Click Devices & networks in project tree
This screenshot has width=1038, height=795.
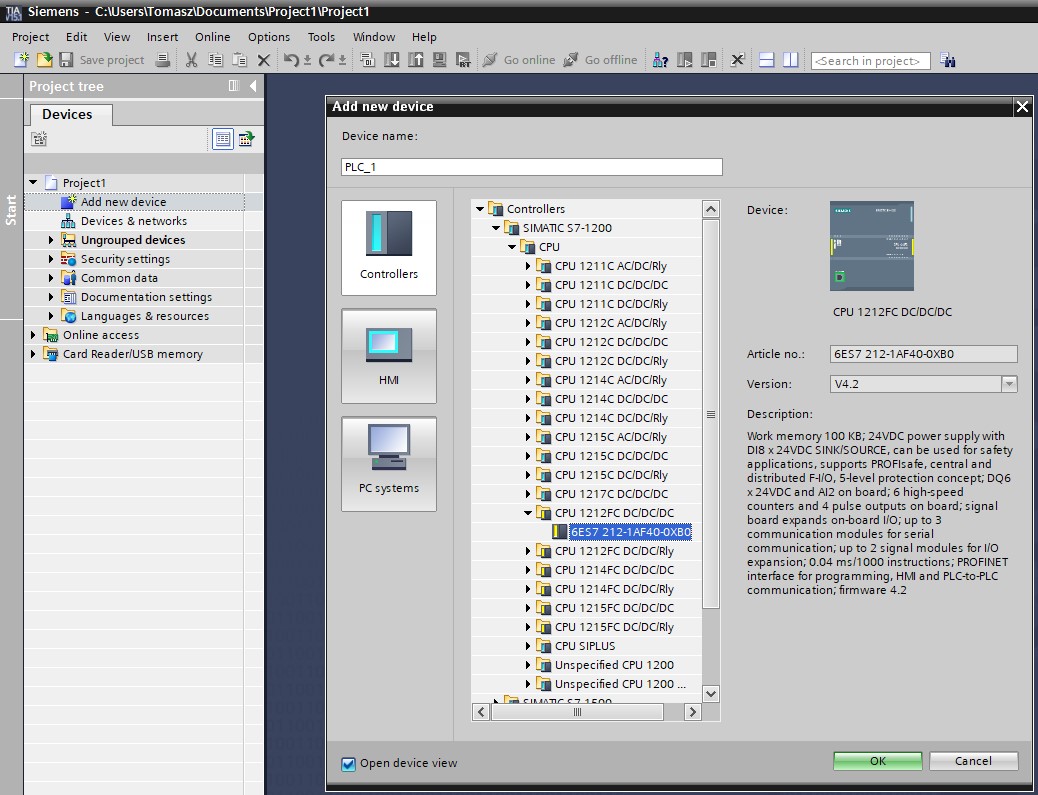[x=134, y=221]
